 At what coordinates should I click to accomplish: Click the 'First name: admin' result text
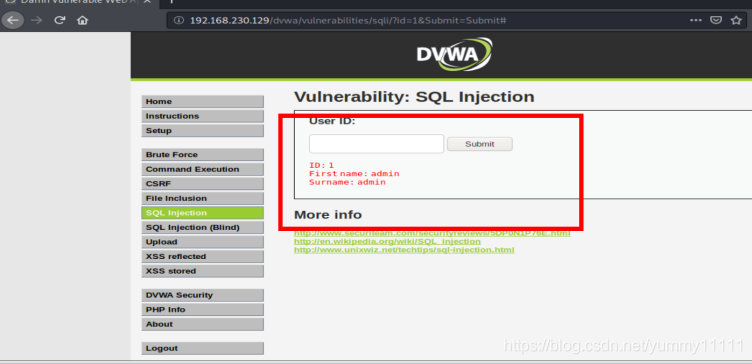354,174
